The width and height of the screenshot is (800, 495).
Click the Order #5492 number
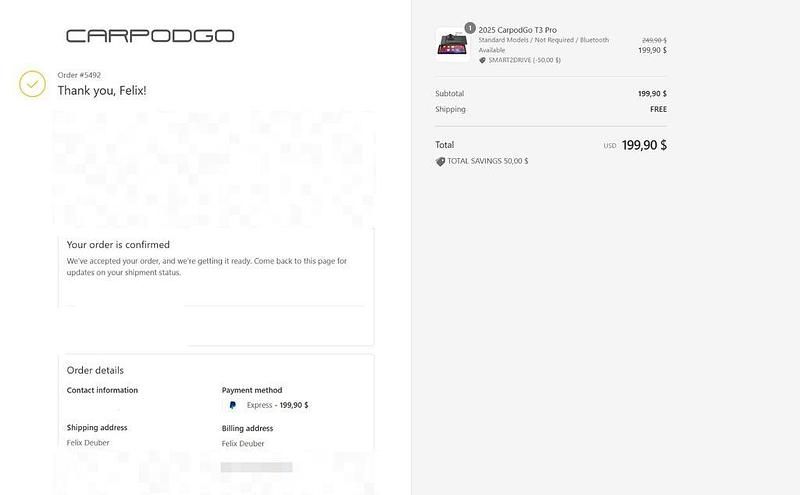coord(79,75)
